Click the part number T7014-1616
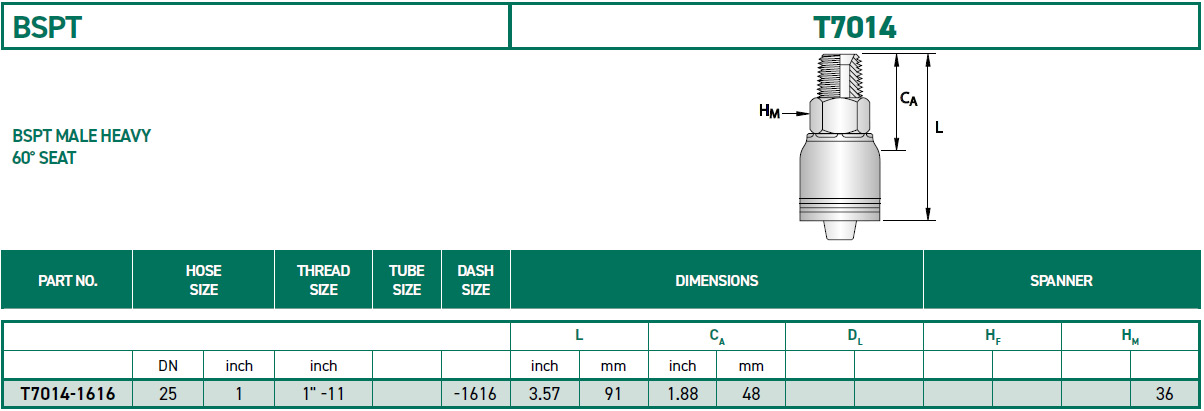Image resolution: width=1204 pixels, height=411 pixels. (67, 394)
